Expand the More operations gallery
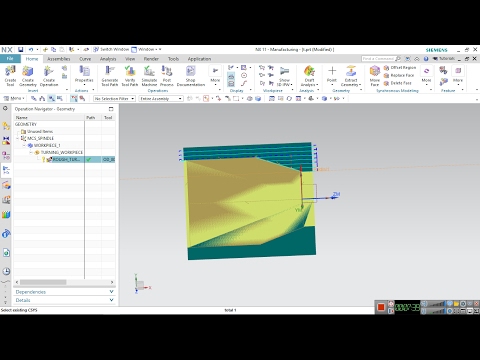This screenshot has width=480, height=360. pyautogui.click(x=215, y=75)
